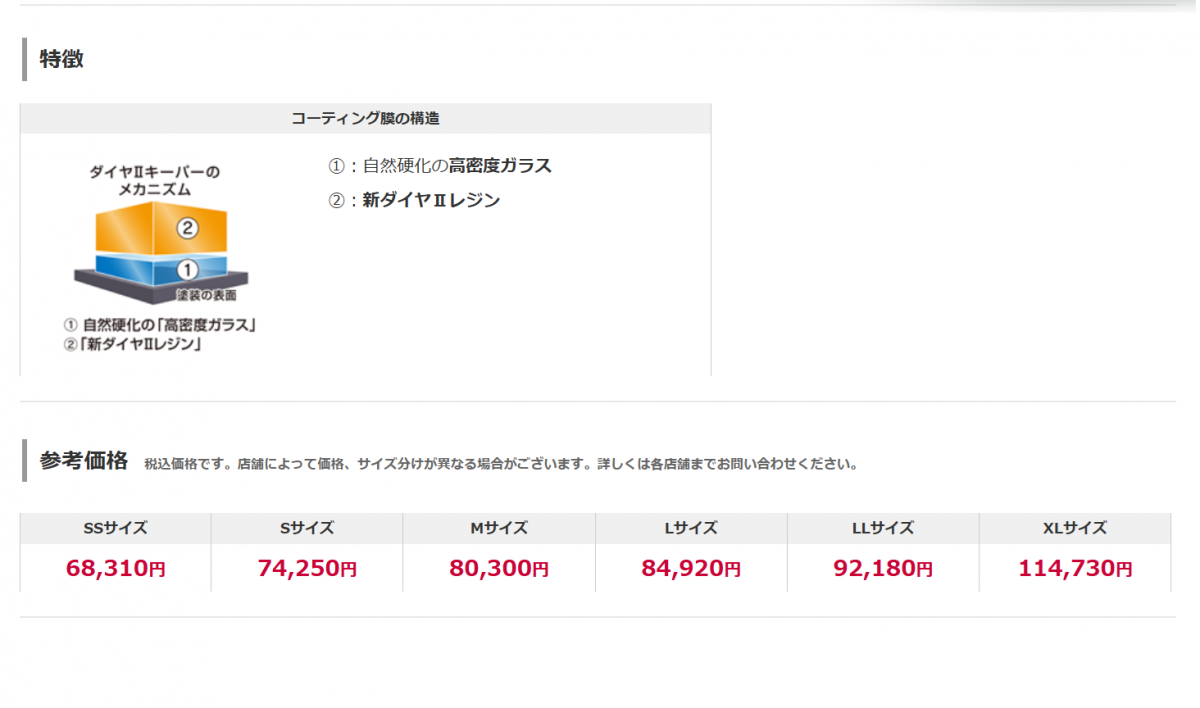Click the diagram caption ①自然硬化の「高密度ガラス」

[x=160, y=325]
